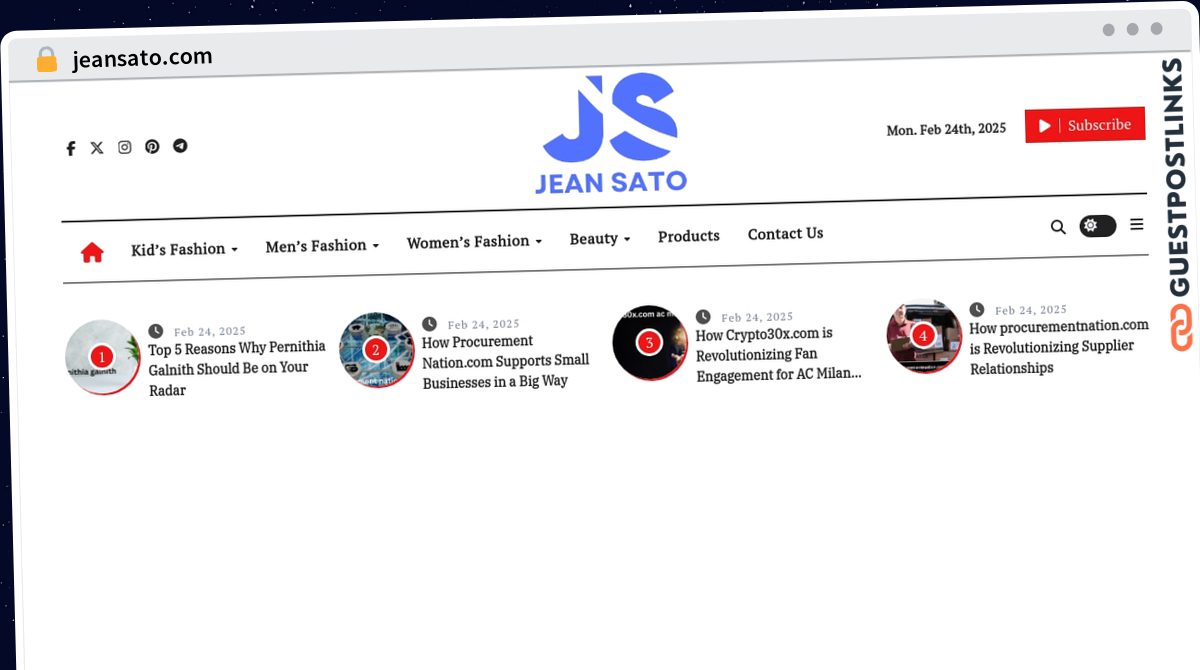Screen dimensions: 1200x670
Task: Click the Subscribe button
Action: (x=1085, y=125)
